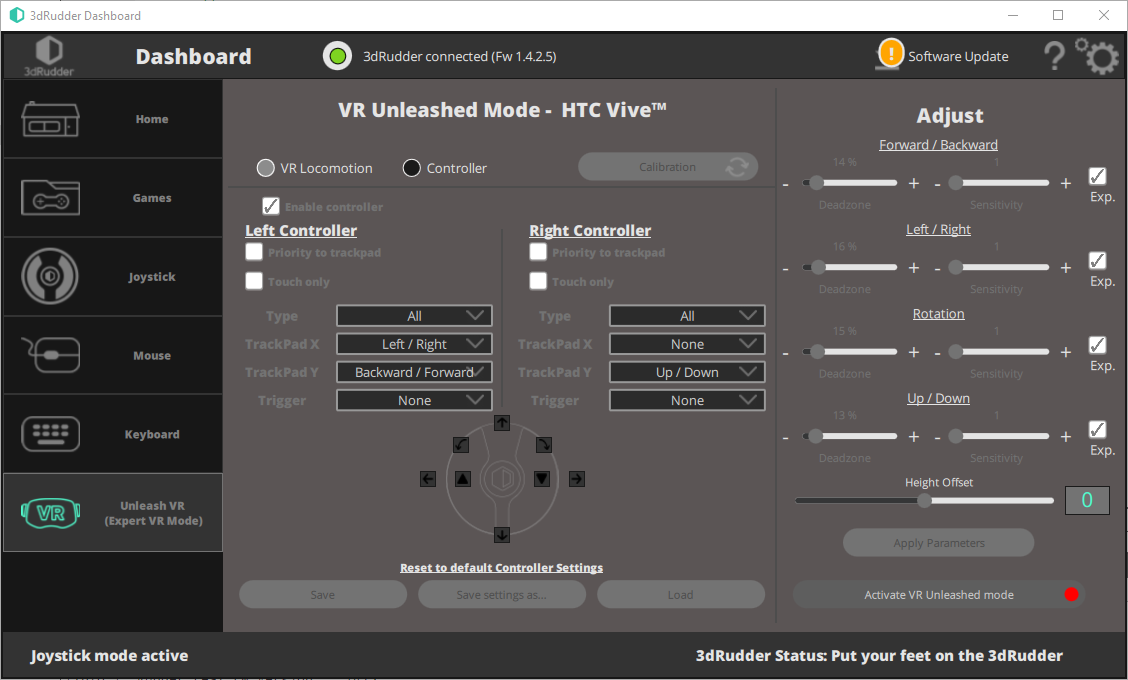Check Right Controller Touch only

pyautogui.click(x=538, y=281)
